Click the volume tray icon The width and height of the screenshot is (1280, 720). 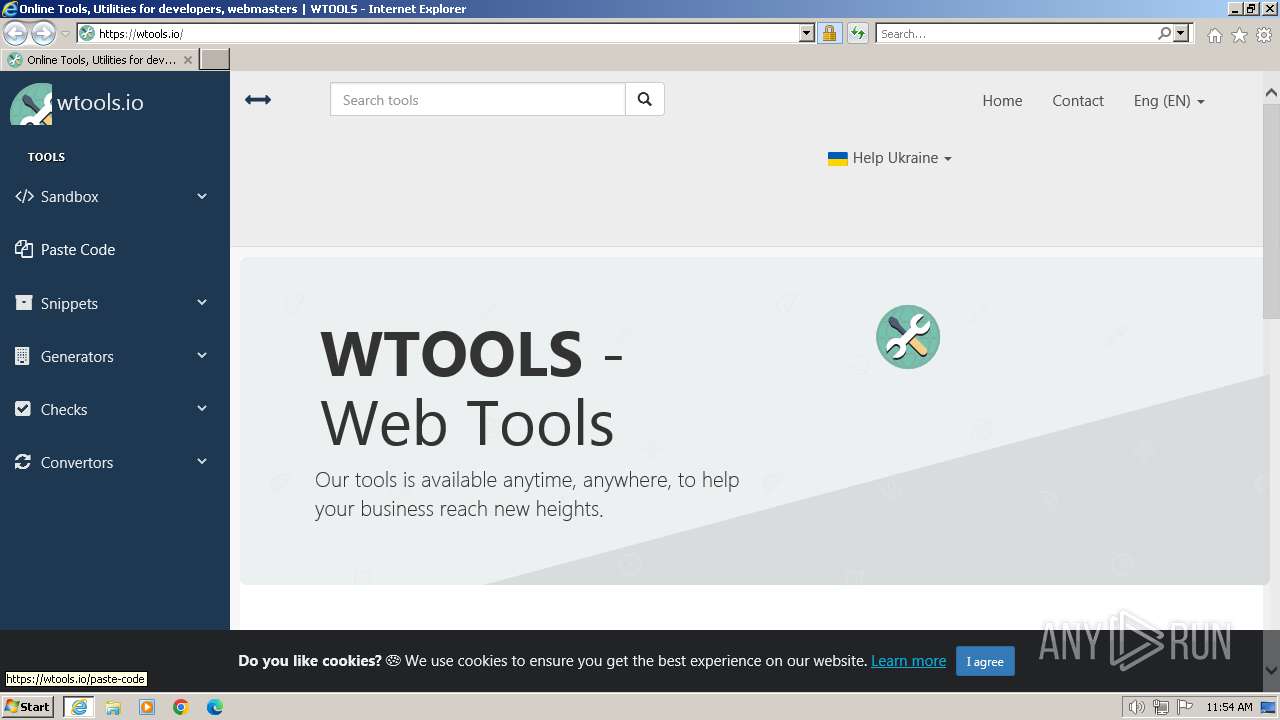(1136, 707)
